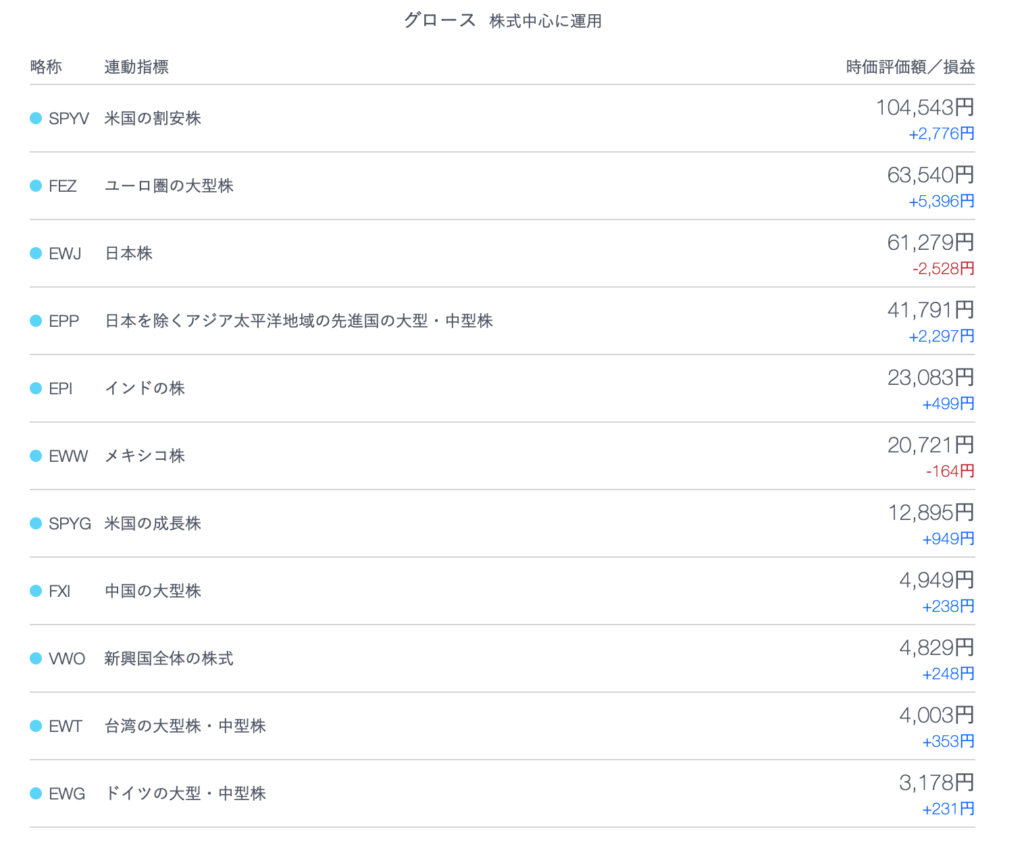Click the 41,791円 valuation

(931, 309)
